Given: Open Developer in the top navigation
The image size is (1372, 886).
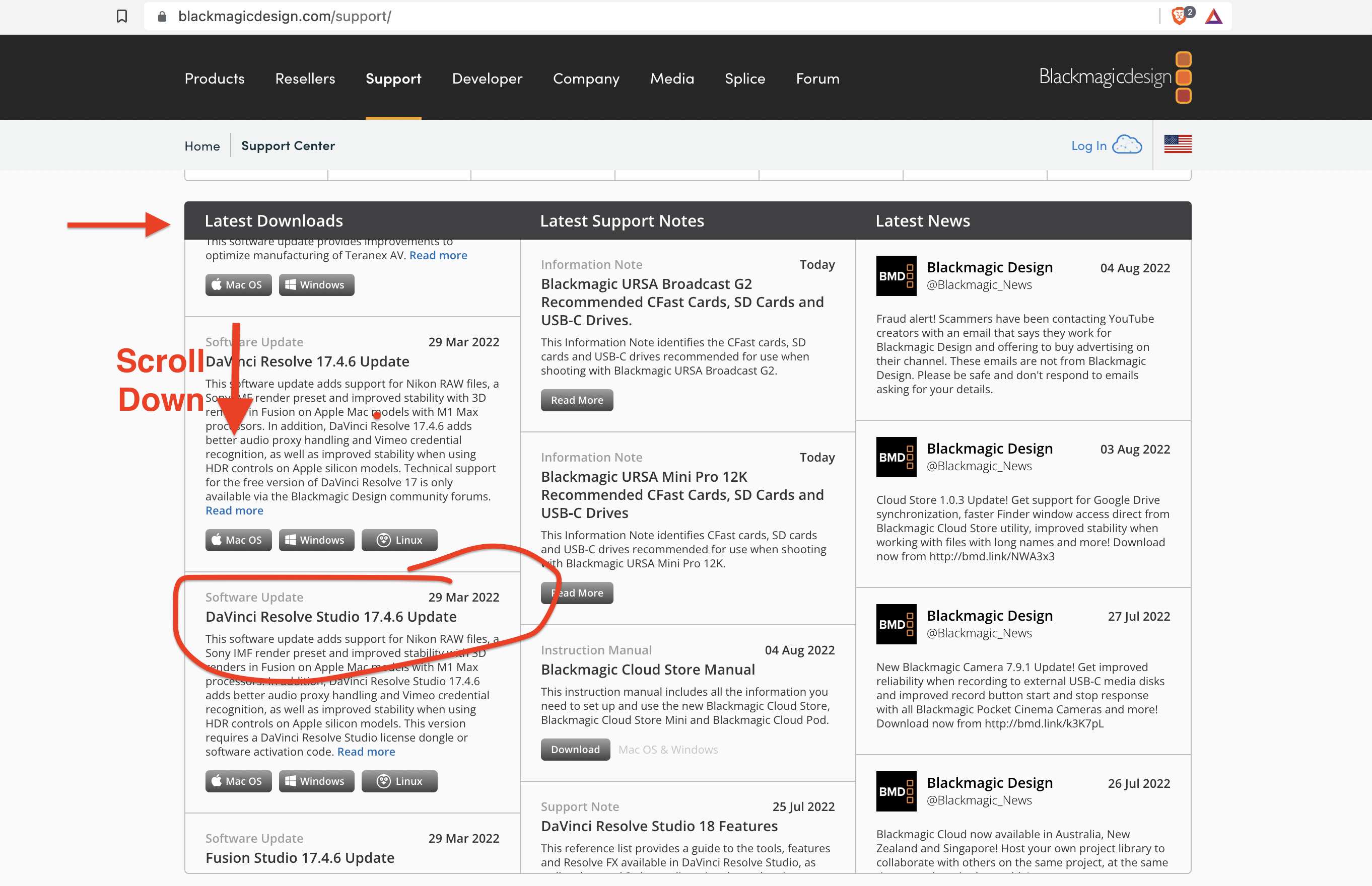Looking at the screenshot, I should [x=488, y=78].
